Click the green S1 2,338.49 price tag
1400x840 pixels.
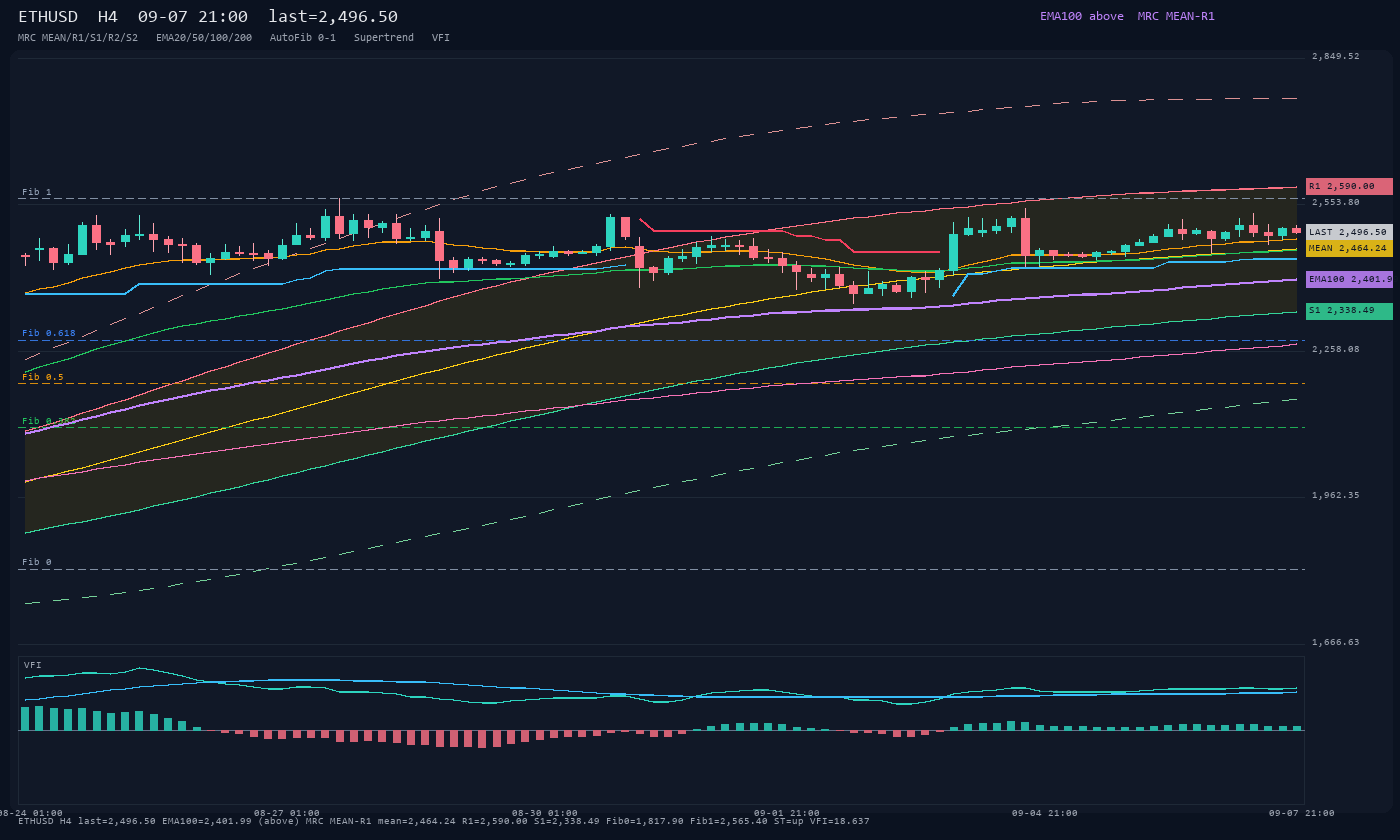point(1349,311)
